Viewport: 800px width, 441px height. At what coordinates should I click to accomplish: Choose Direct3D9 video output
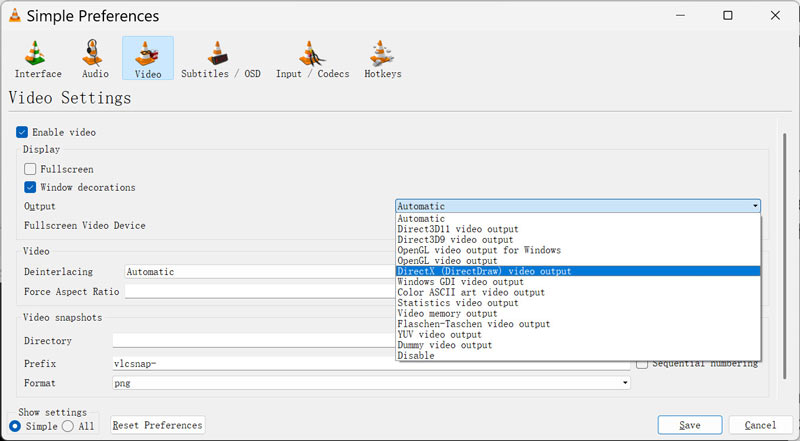coord(578,239)
